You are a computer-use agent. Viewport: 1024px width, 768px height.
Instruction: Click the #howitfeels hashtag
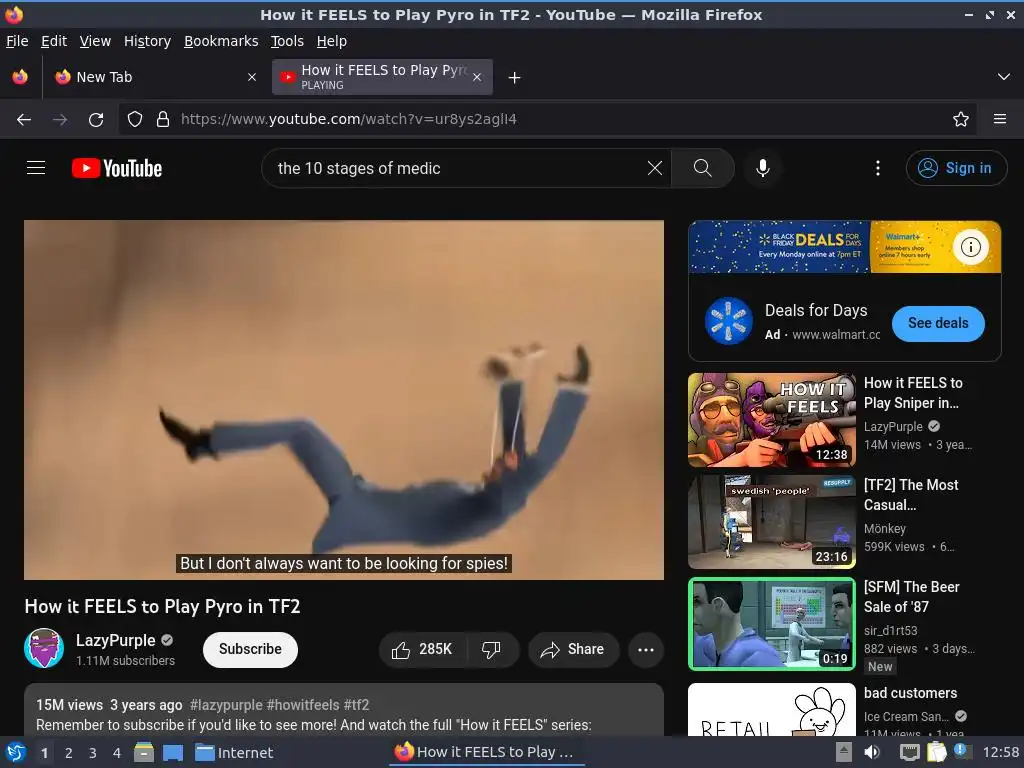303,705
